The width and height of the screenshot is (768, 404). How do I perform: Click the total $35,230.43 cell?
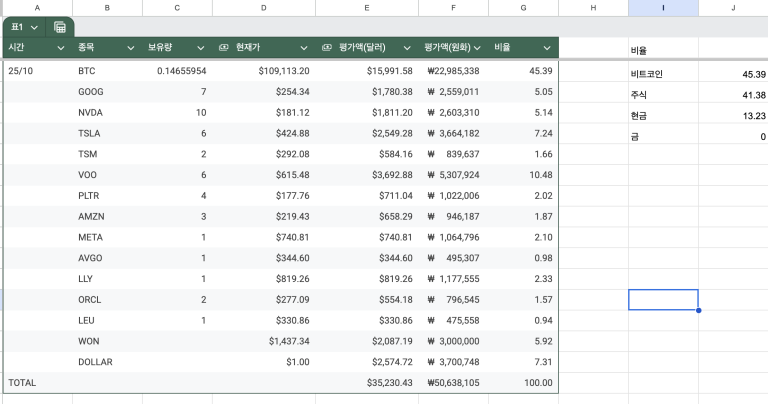tap(367, 383)
